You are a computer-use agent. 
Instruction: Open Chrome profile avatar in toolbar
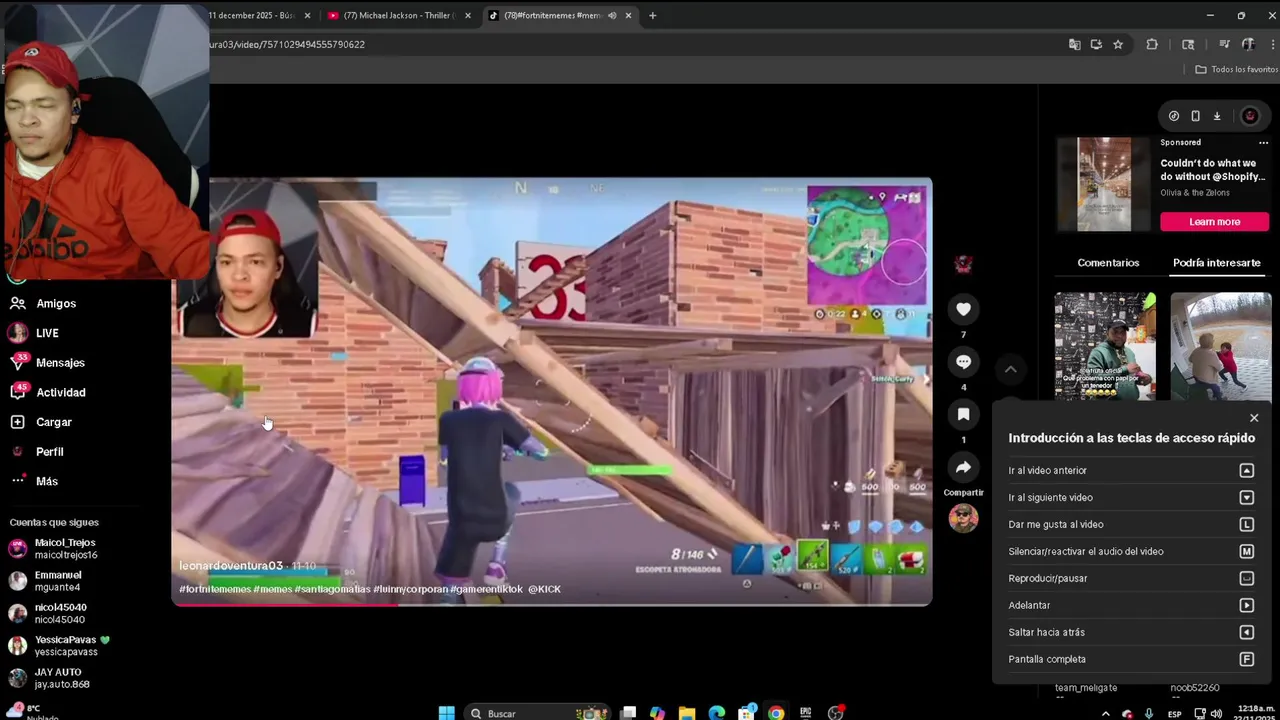[x=1248, y=44]
